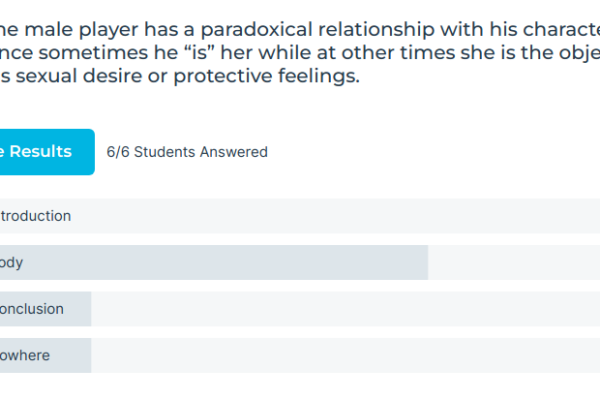Click the unfilled portion of the Nowhere bar
Screen dimensions: 600x400
click(346, 356)
